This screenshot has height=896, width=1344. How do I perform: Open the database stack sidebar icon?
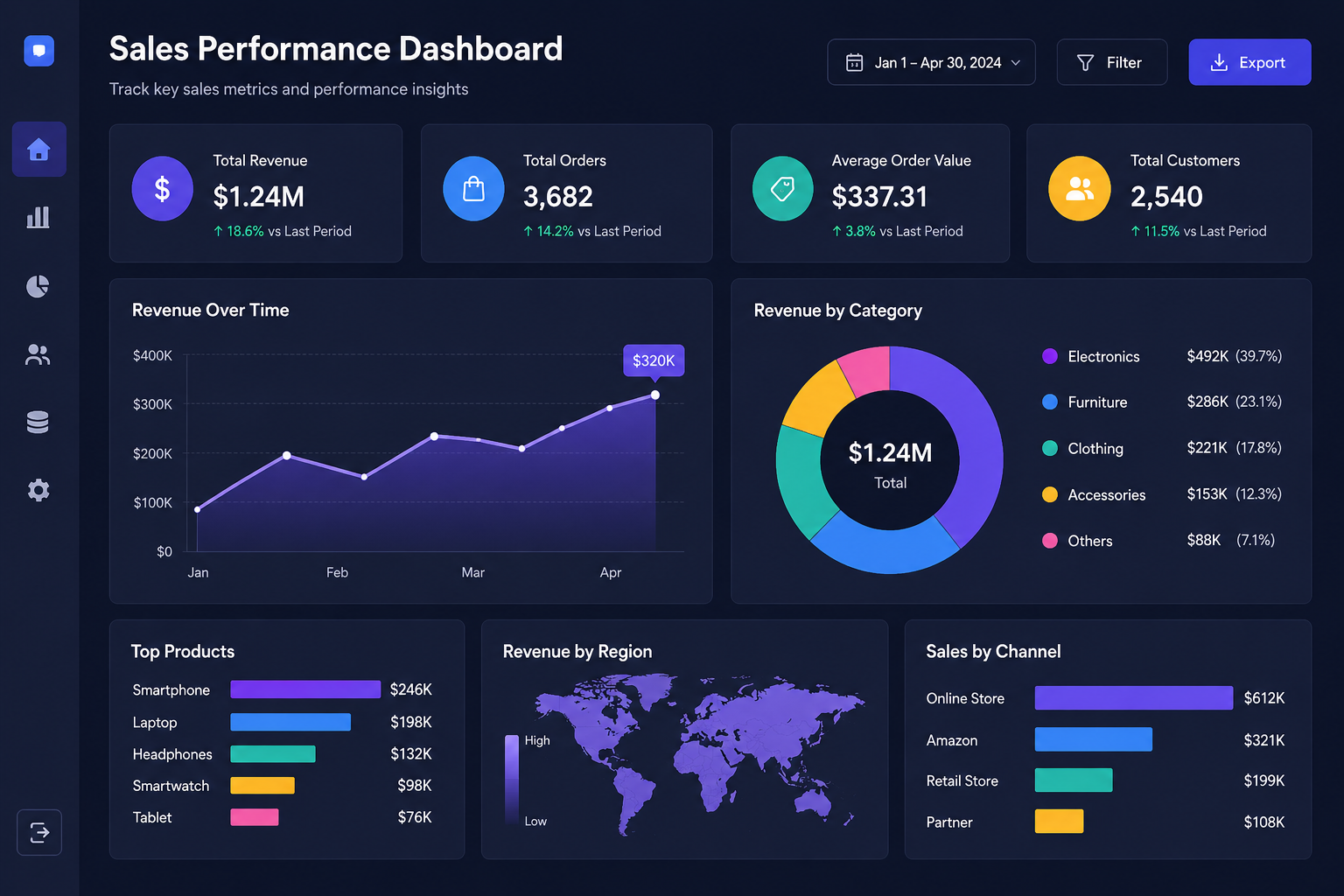(x=38, y=422)
